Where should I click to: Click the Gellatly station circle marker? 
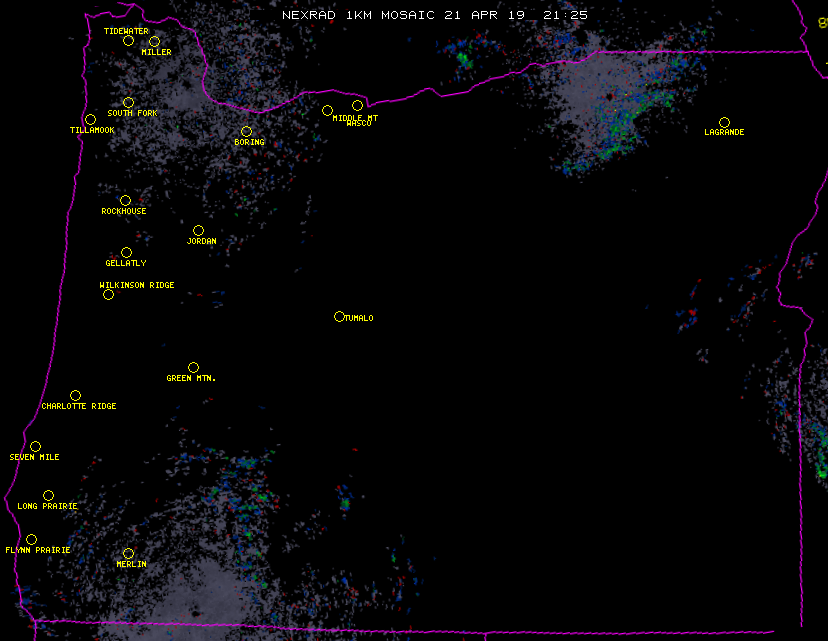point(126,253)
